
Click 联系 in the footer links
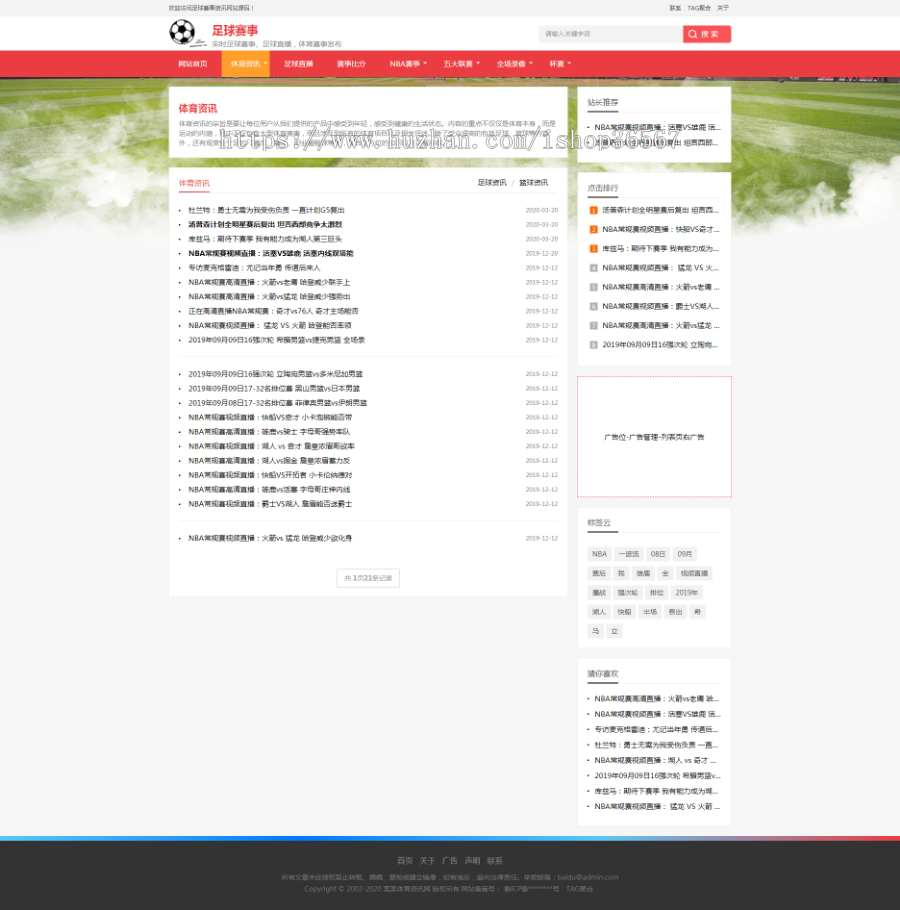495,861
